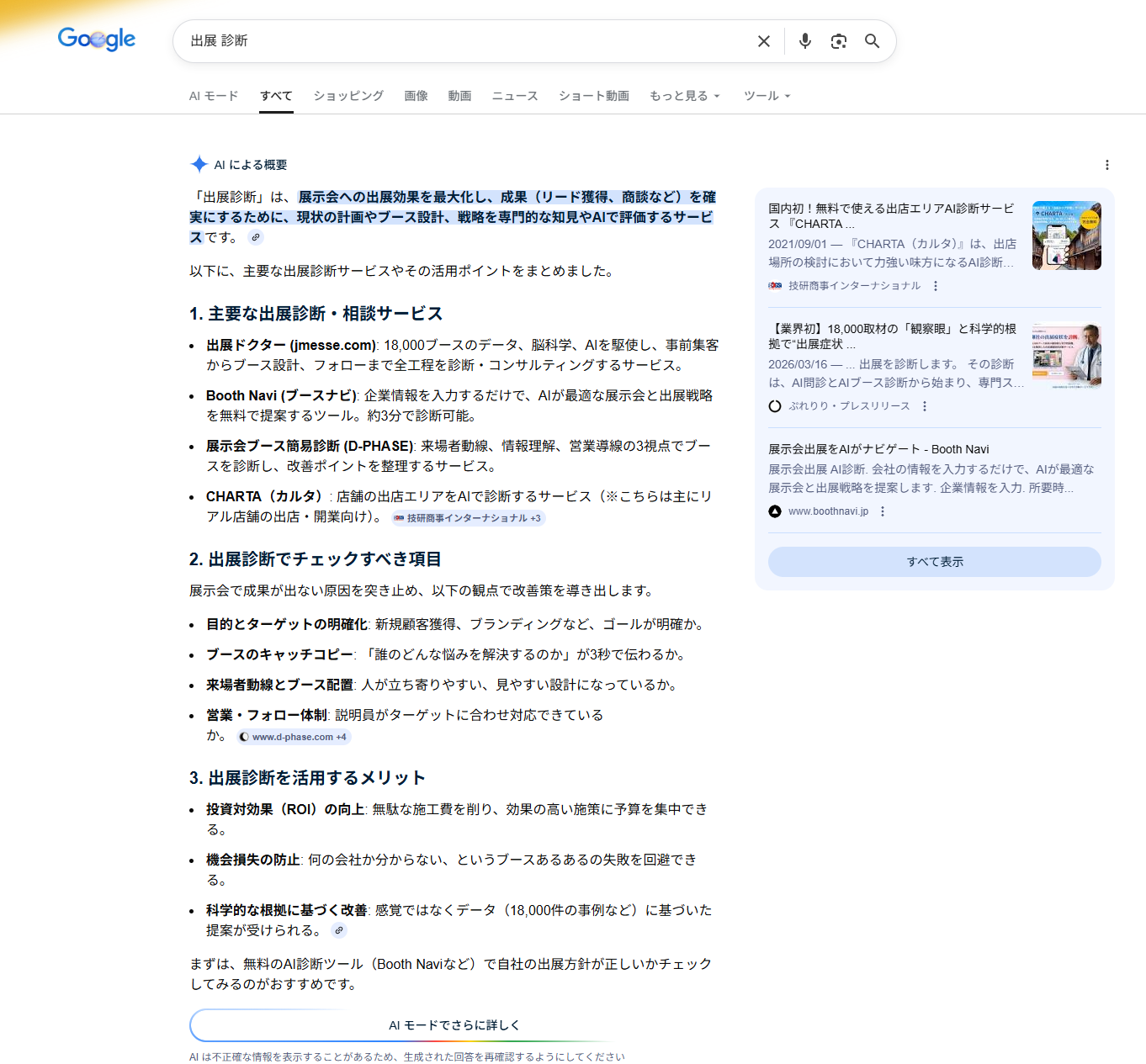
Task: Click the 'AI による概要' label
Action: coord(251,165)
